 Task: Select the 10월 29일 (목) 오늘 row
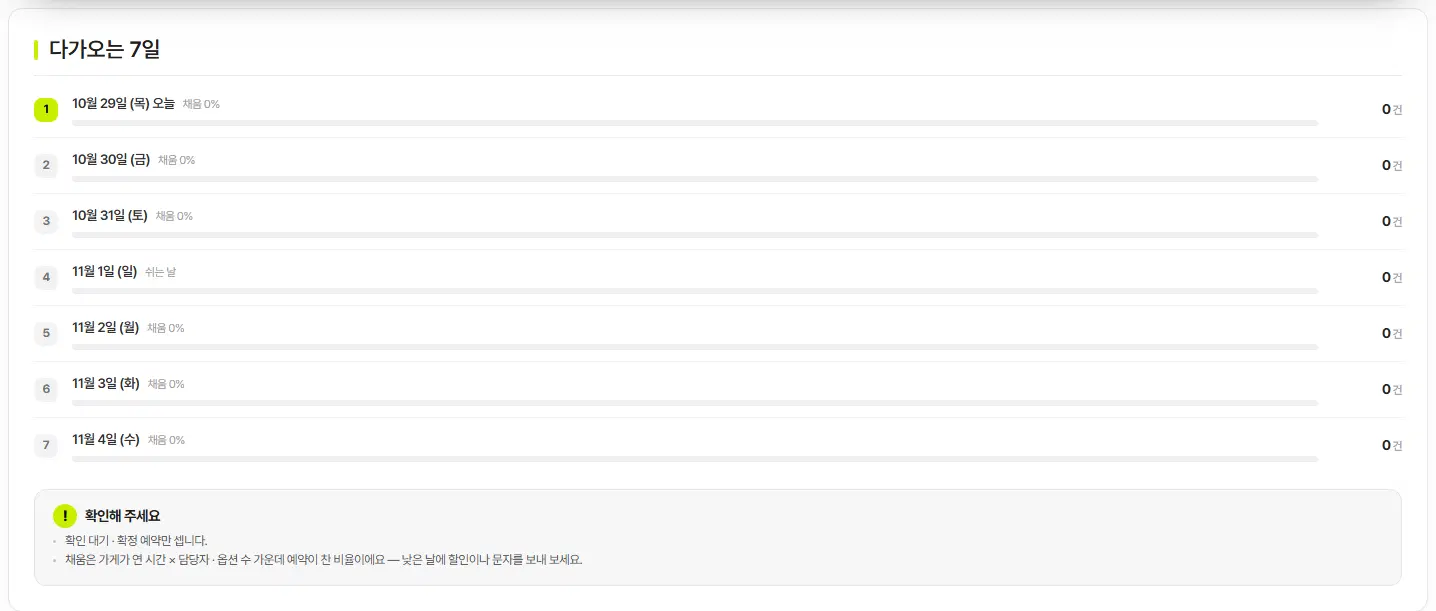tap(718, 110)
